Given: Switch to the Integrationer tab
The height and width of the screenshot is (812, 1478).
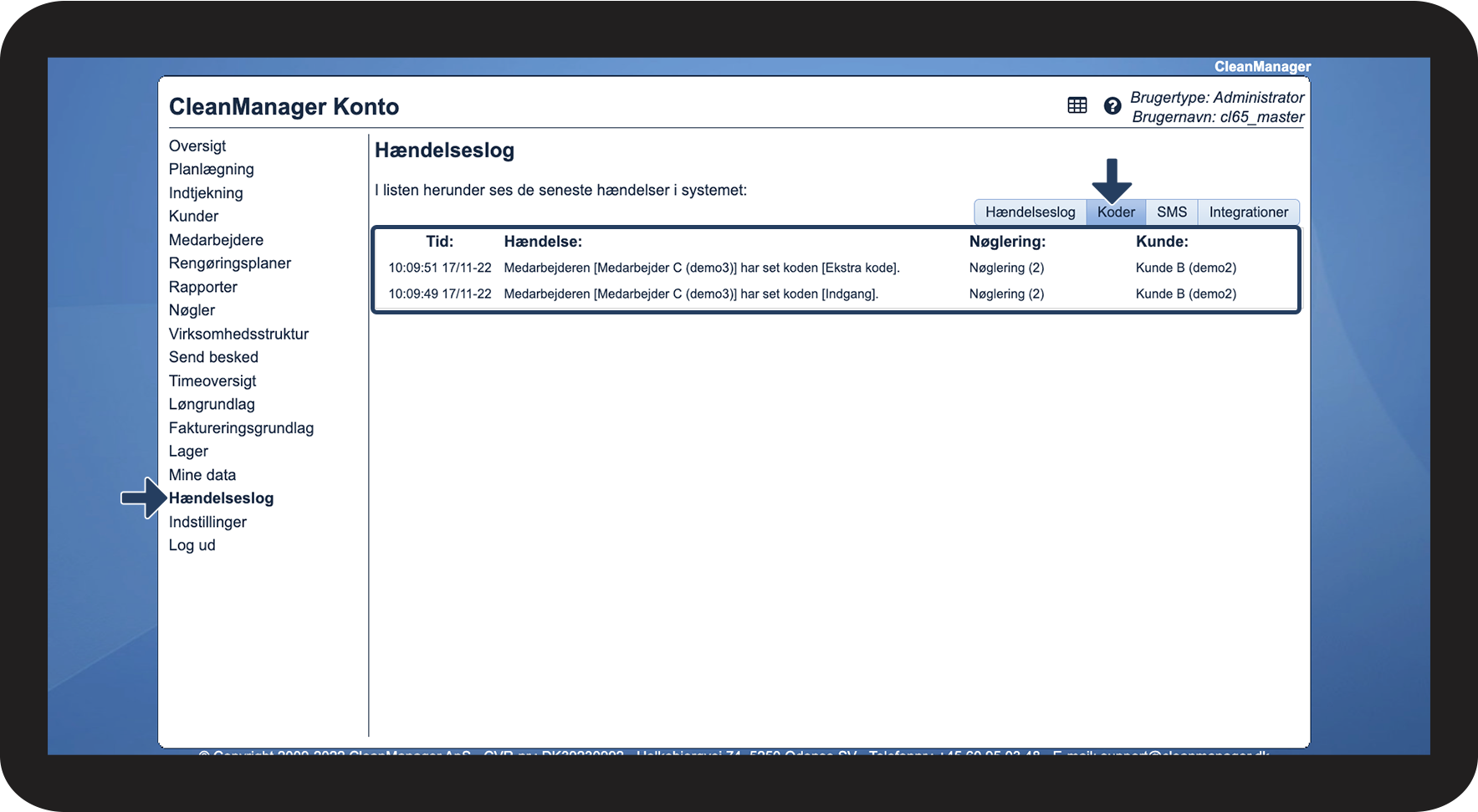Looking at the screenshot, I should (x=1248, y=212).
